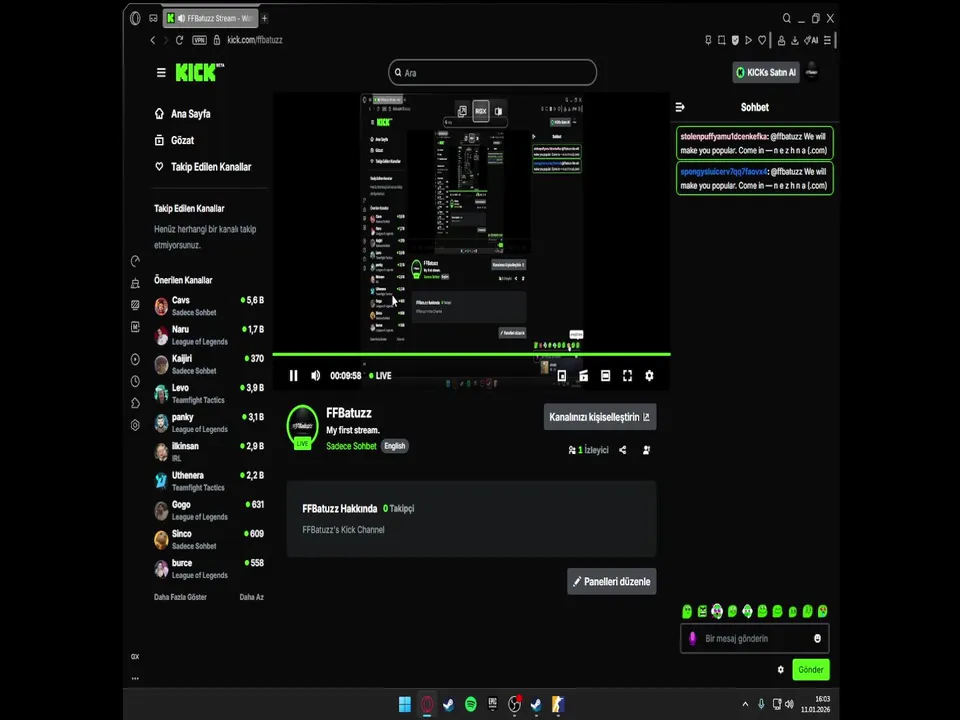This screenshot has width=960, height=720.
Task: Open browser downloads icon
Action: pyautogui.click(x=795, y=40)
